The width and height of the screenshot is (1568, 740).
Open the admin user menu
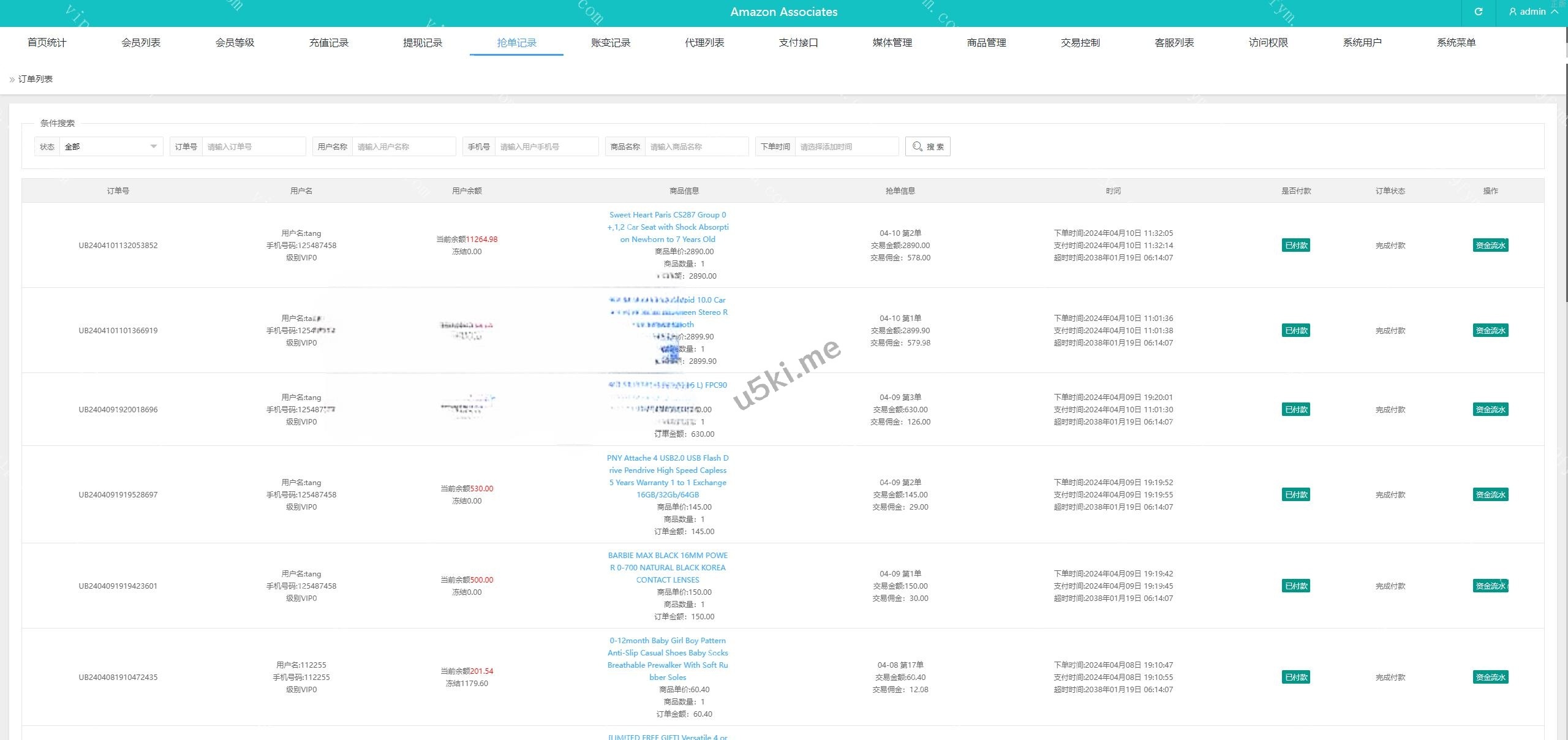tap(1533, 12)
